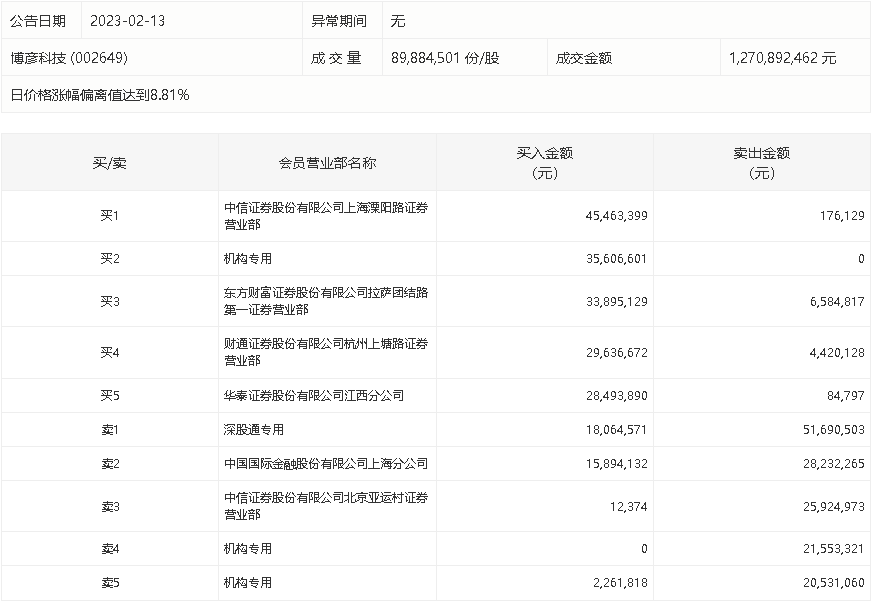The image size is (872, 604).
Task: Select the 买1 row label
Action: [x=110, y=216]
